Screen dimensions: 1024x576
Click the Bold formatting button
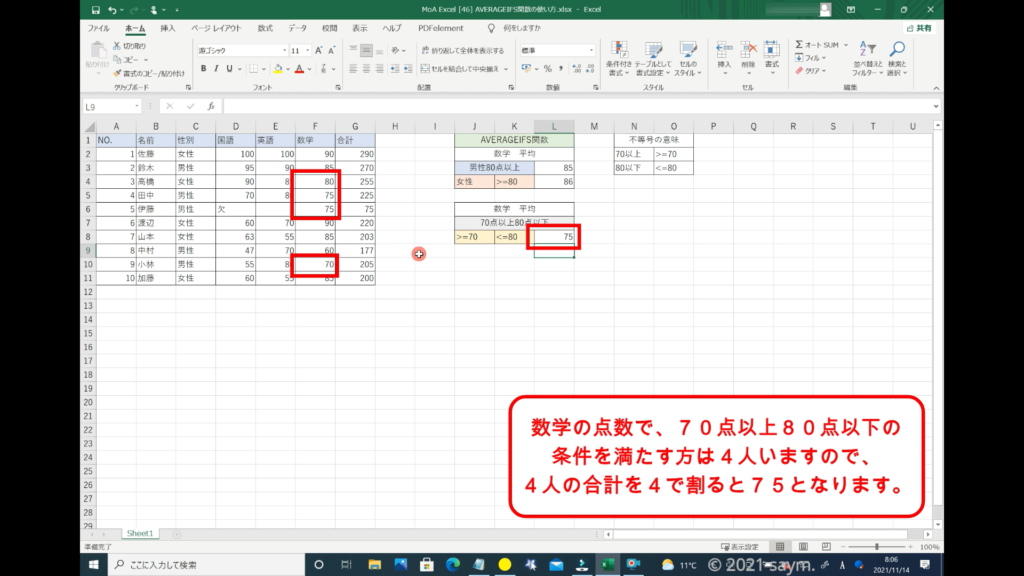click(203, 69)
